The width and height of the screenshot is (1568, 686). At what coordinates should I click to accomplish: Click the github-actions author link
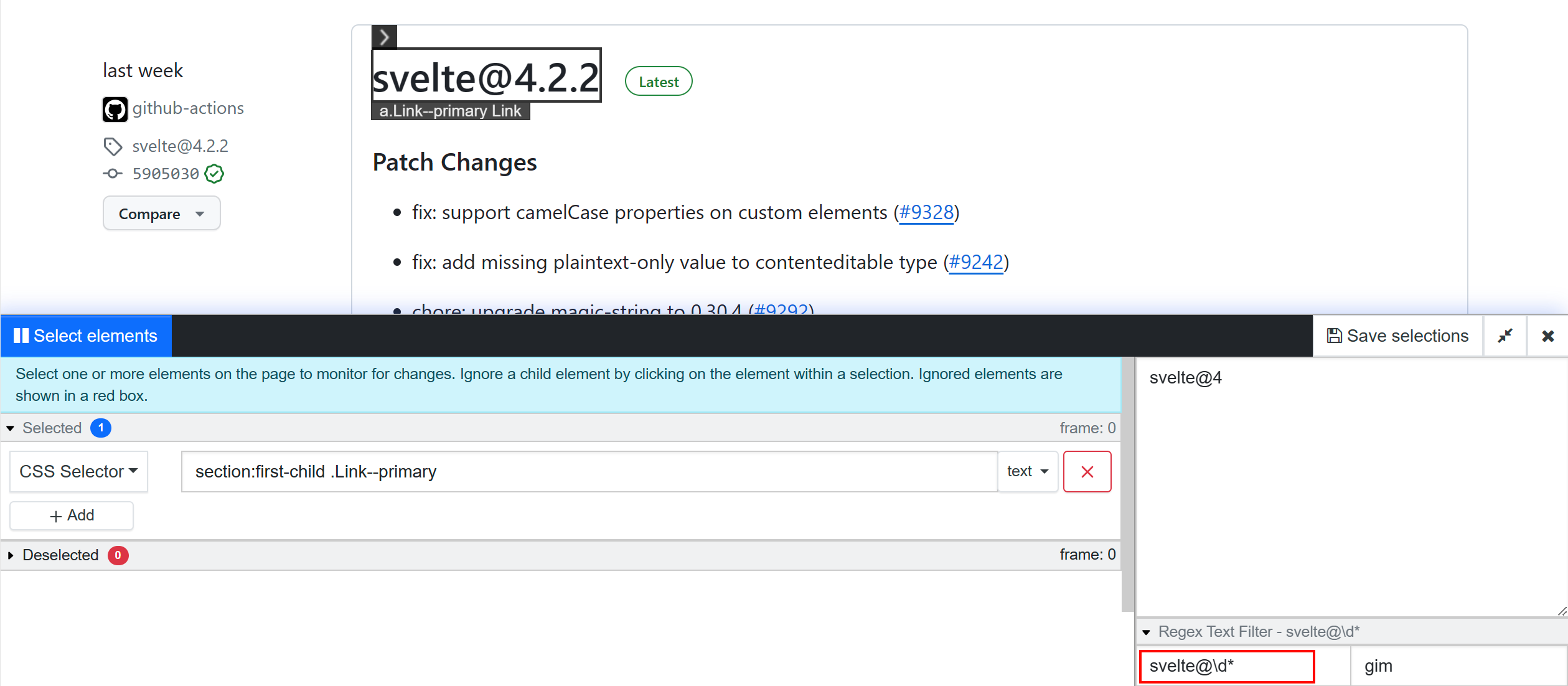click(188, 108)
